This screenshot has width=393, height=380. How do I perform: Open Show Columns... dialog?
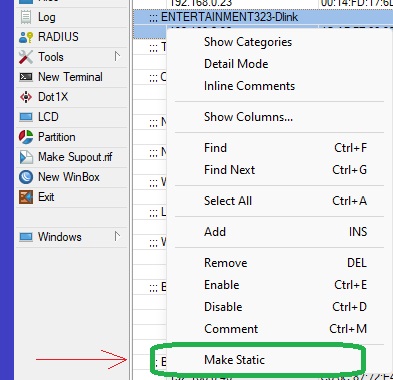pyautogui.click(x=248, y=117)
